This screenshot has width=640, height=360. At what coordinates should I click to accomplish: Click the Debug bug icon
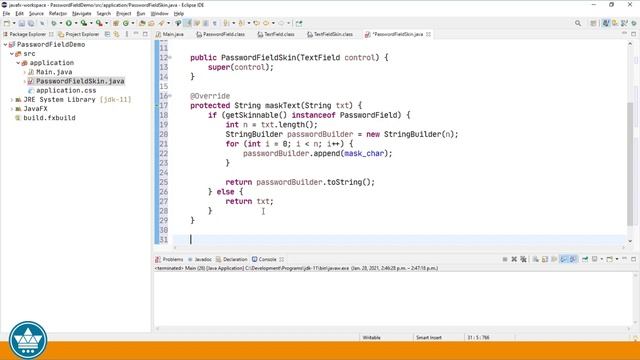(x=53, y=23)
